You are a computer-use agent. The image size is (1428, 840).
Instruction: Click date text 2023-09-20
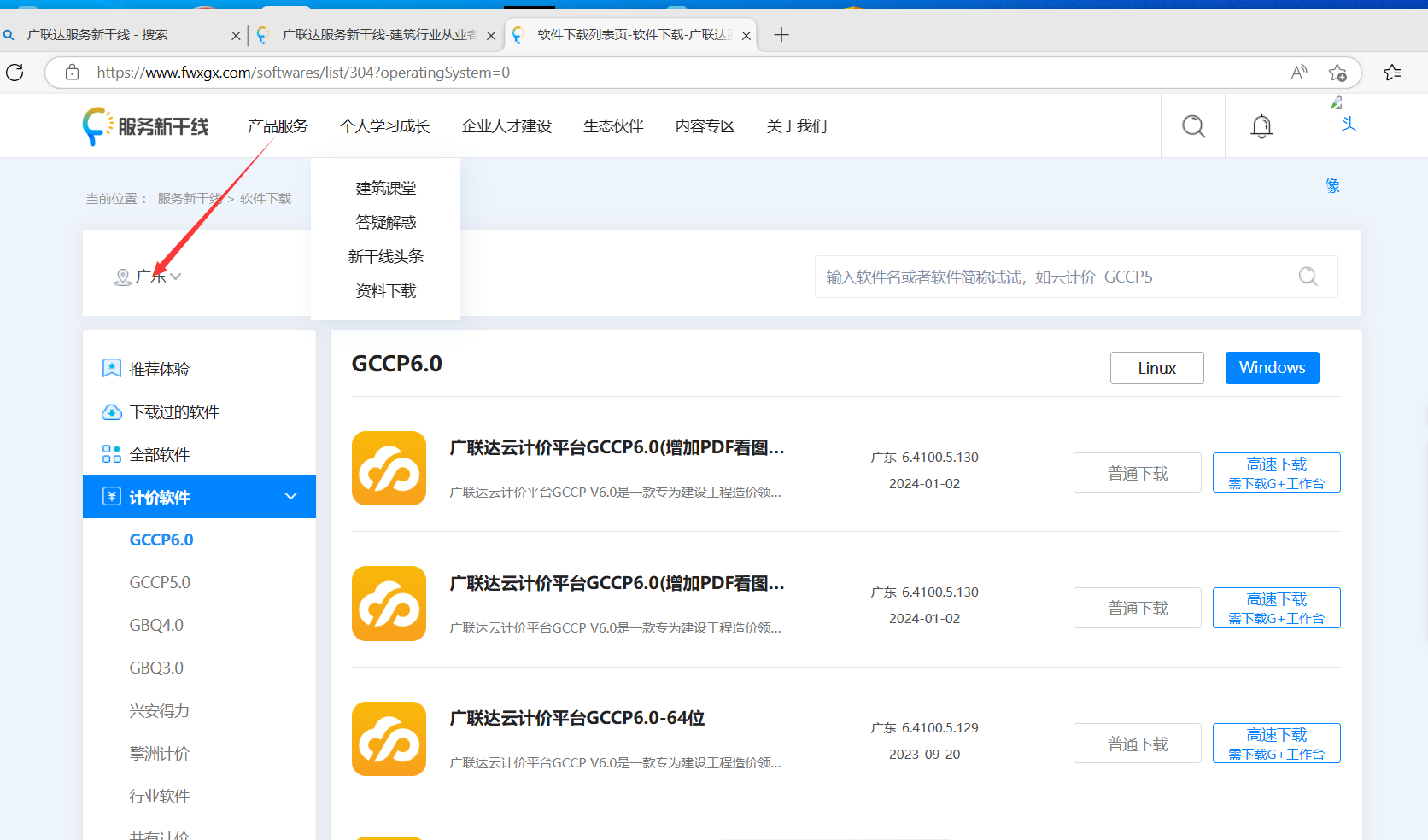click(924, 754)
